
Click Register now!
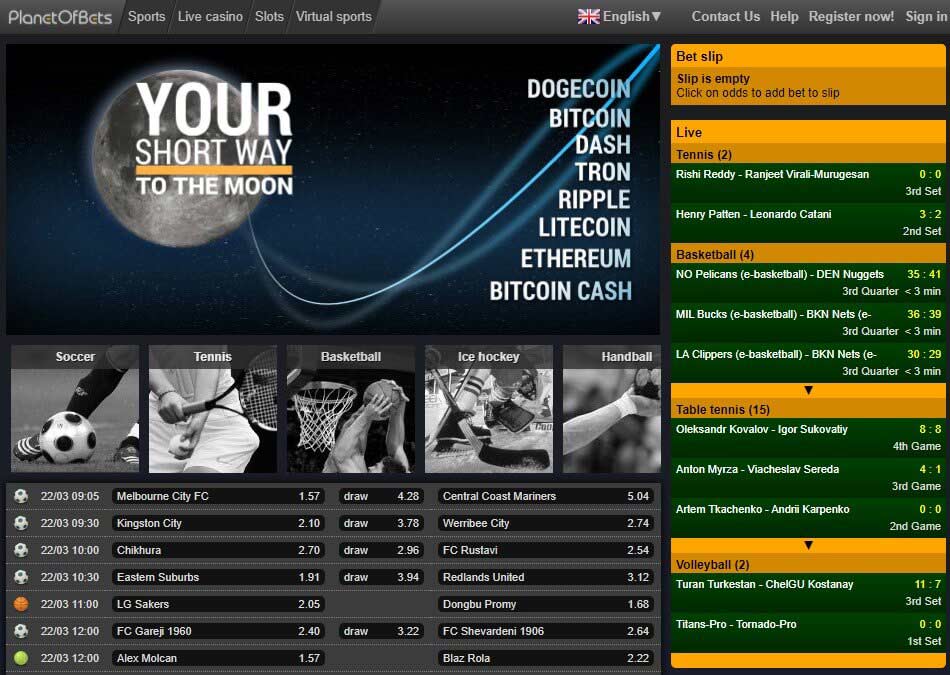click(851, 16)
